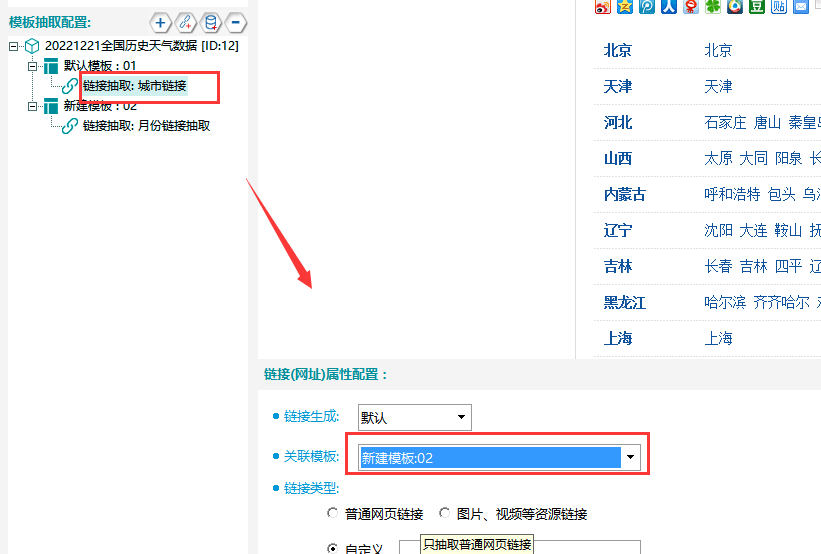Select the 自定义 radio button
The height and width of the screenshot is (554, 821).
(x=333, y=548)
